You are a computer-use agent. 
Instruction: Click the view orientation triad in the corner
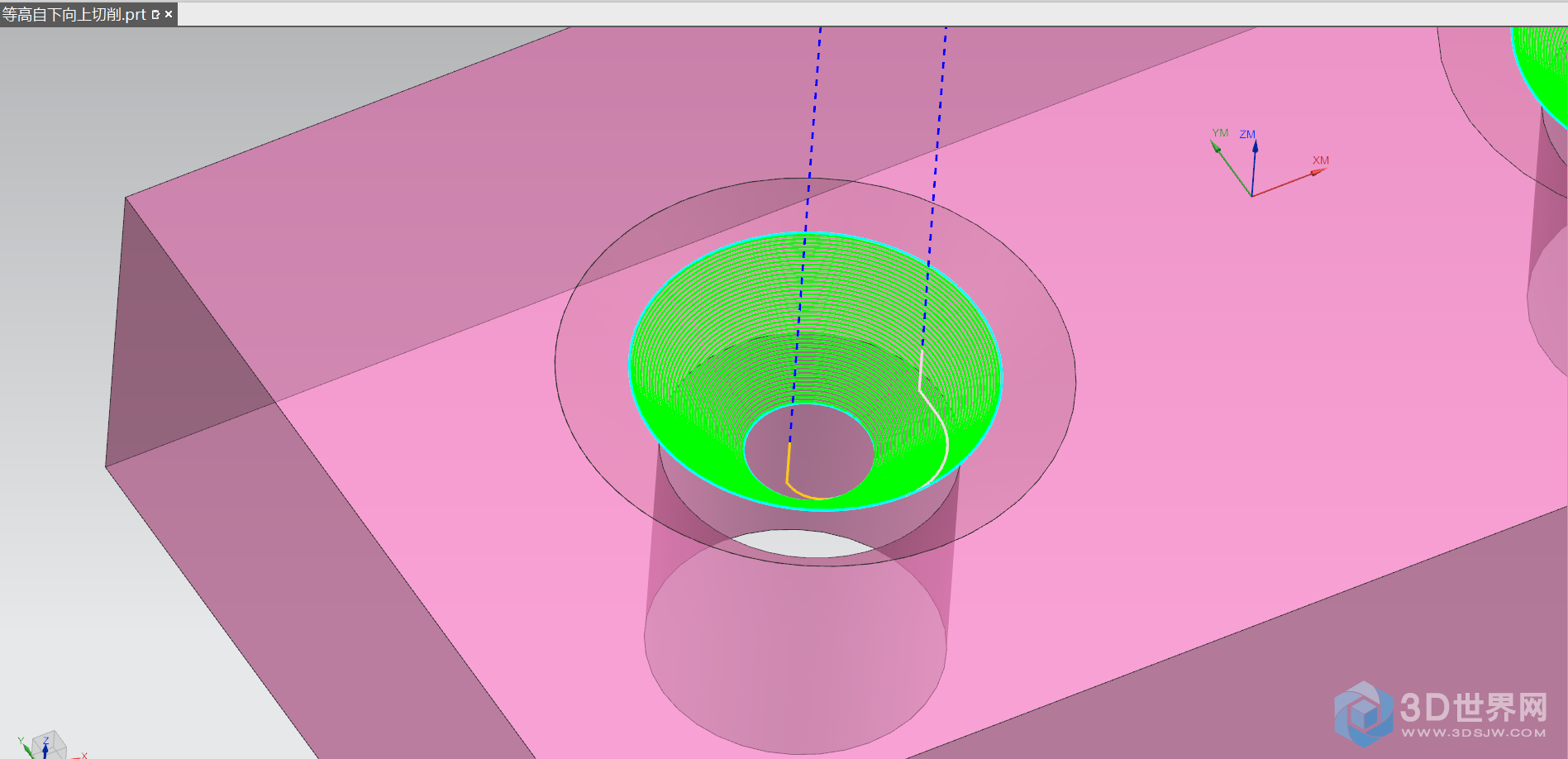click(x=48, y=745)
